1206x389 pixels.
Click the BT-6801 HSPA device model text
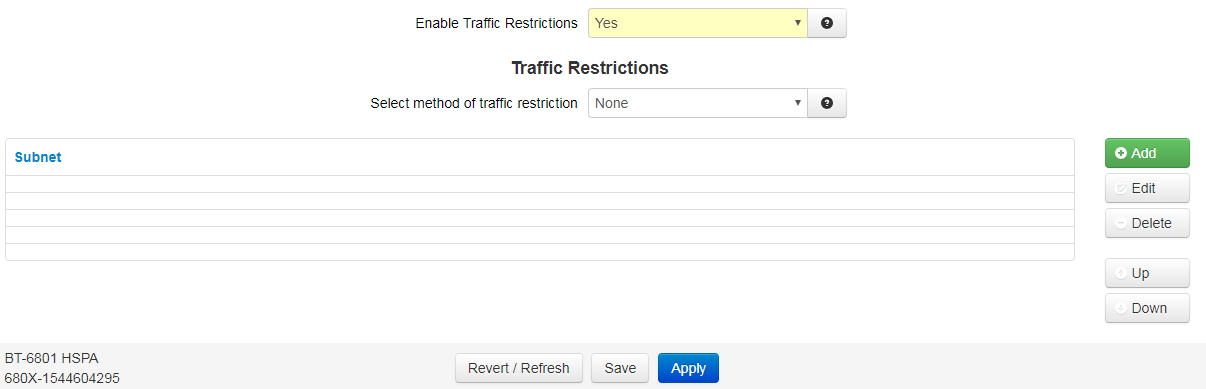coord(52,357)
